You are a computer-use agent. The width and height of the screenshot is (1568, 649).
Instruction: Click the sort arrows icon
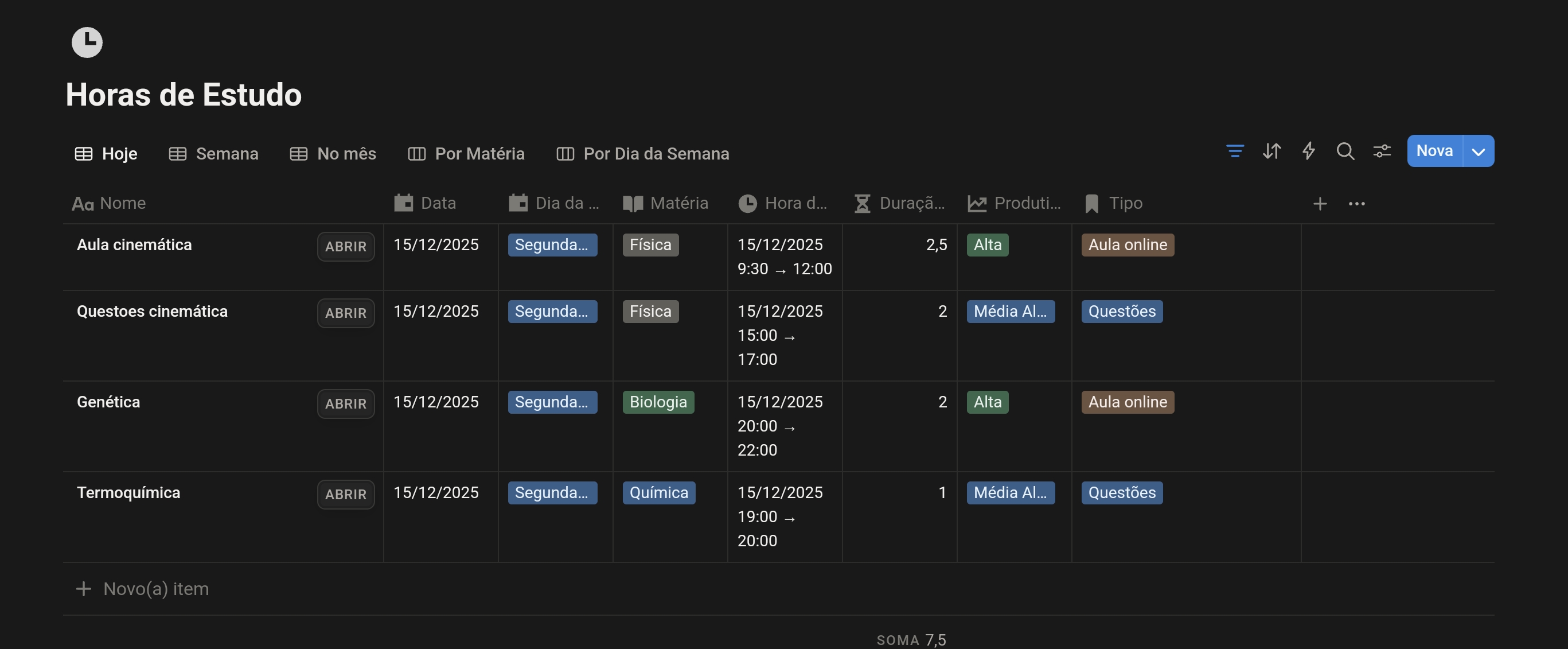1271,151
